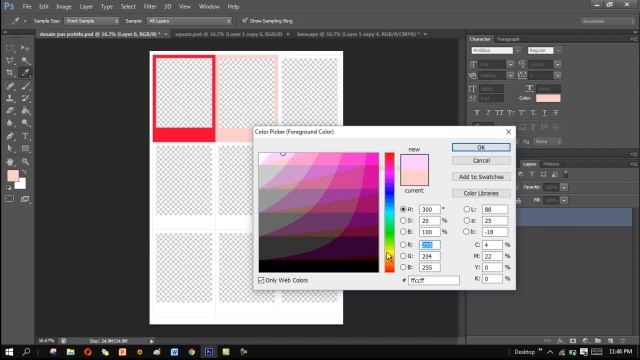640x360 pixels.
Task: Select the Hand tool
Action: [x=10, y=162]
